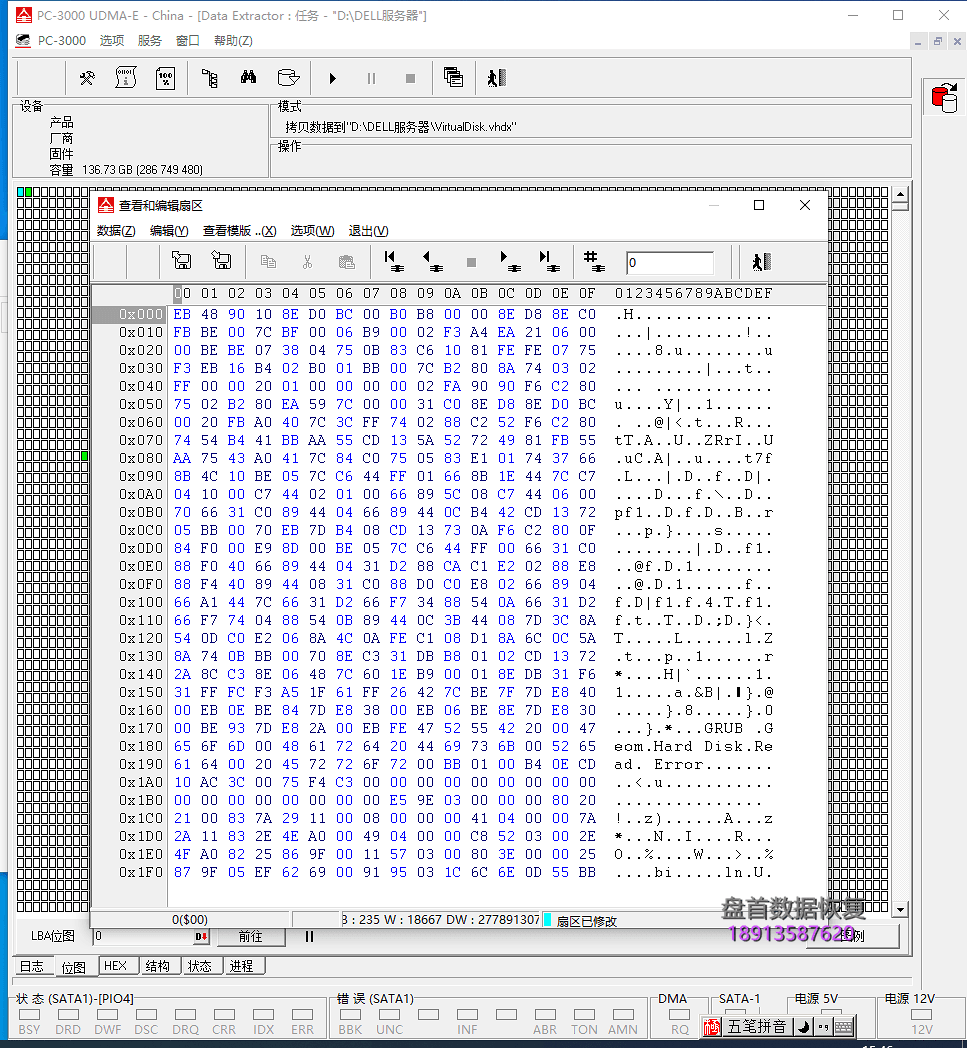Go to next sector arrow icon

[x=511, y=261]
